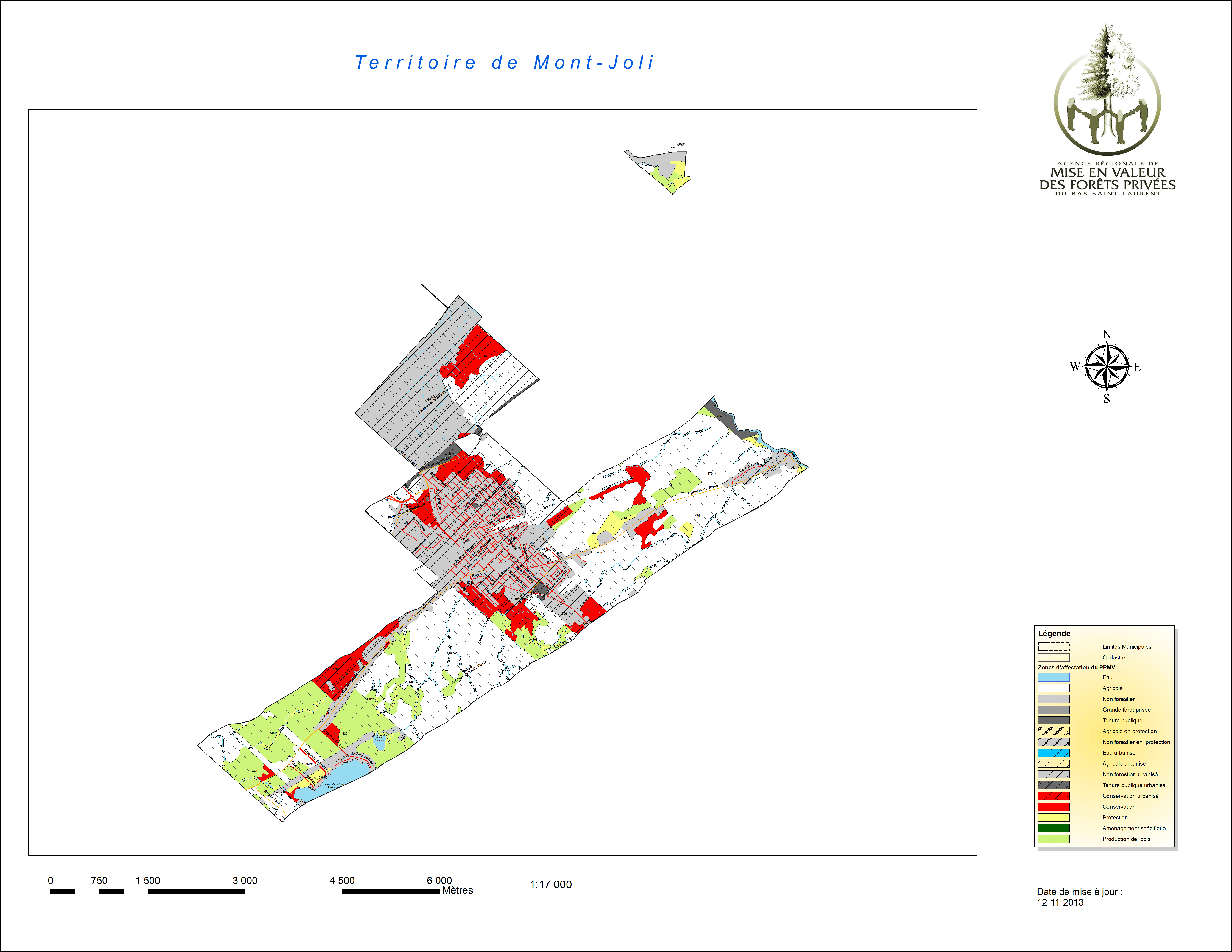Click the compass 'S' letter
Viewport: 1232px width, 952px height.
tap(1107, 399)
